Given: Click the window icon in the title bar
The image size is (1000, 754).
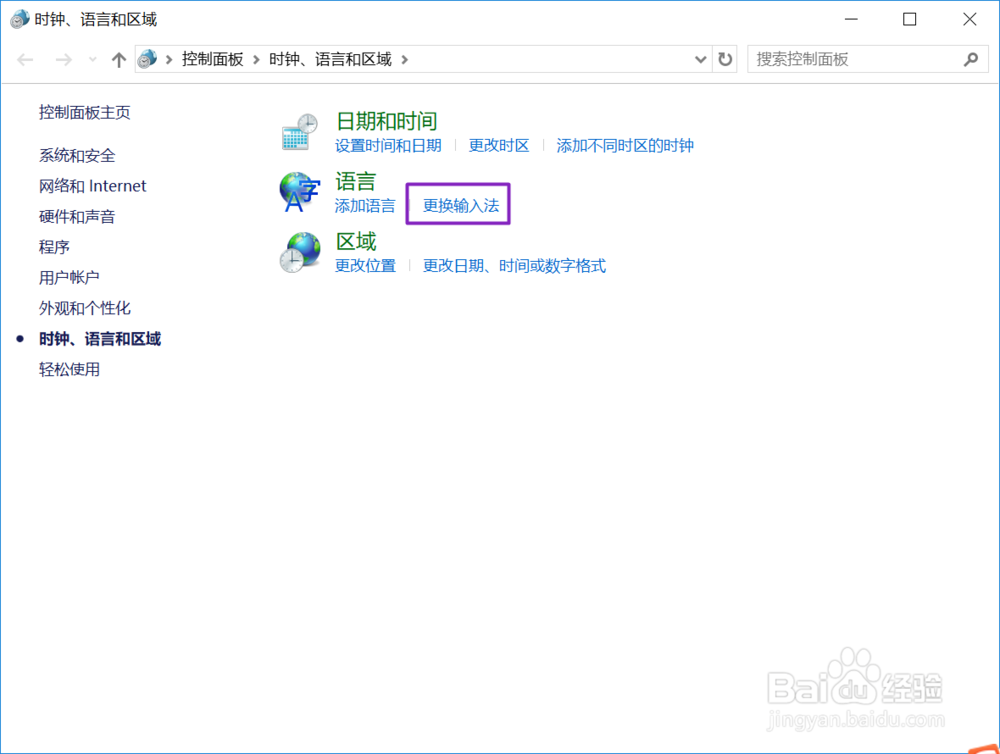Looking at the screenshot, I should pos(17,19).
